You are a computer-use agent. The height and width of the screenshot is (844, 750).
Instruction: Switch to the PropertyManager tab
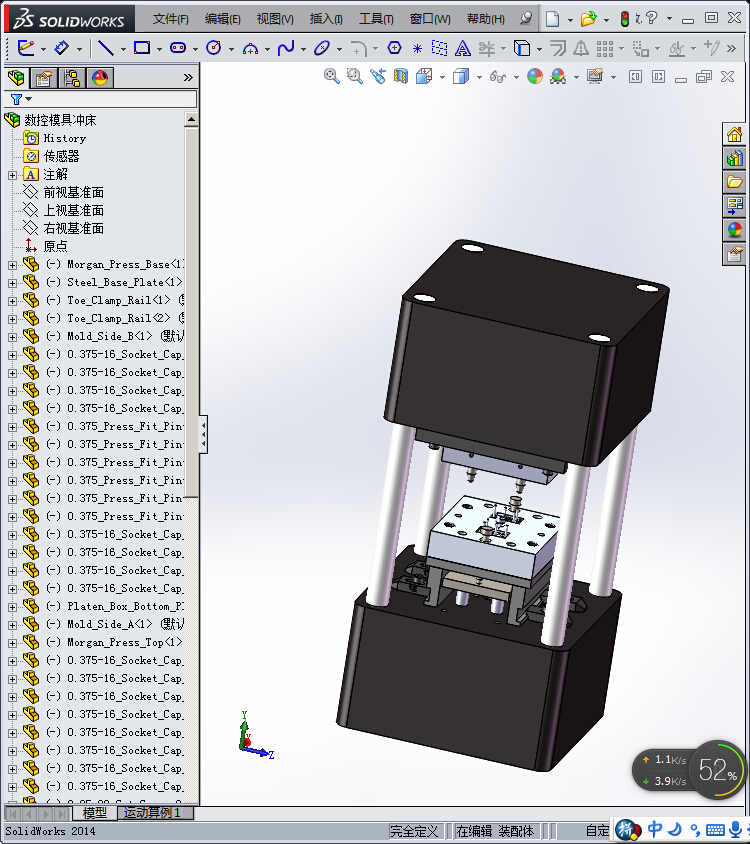click(44, 78)
